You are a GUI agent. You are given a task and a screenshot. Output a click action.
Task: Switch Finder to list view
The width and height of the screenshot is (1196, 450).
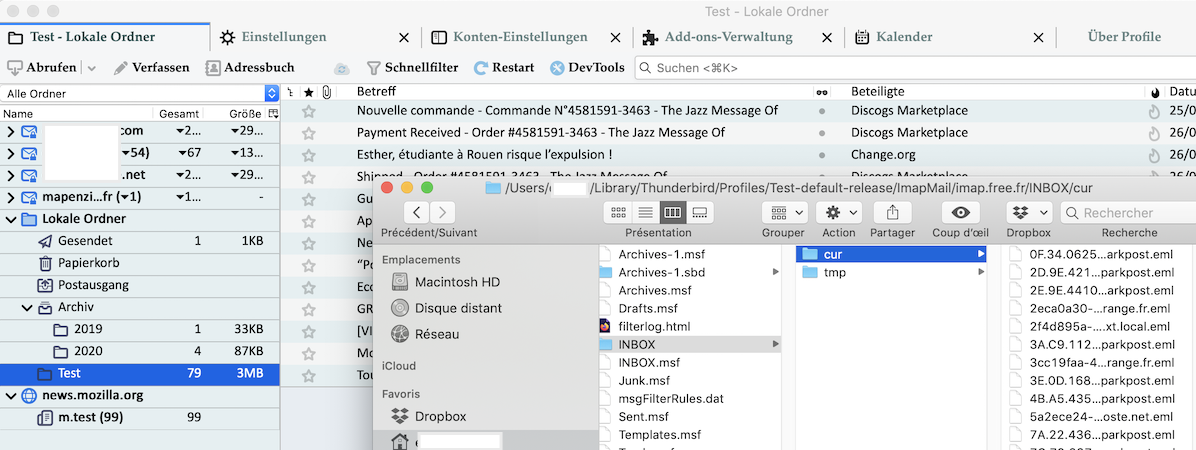pos(645,212)
